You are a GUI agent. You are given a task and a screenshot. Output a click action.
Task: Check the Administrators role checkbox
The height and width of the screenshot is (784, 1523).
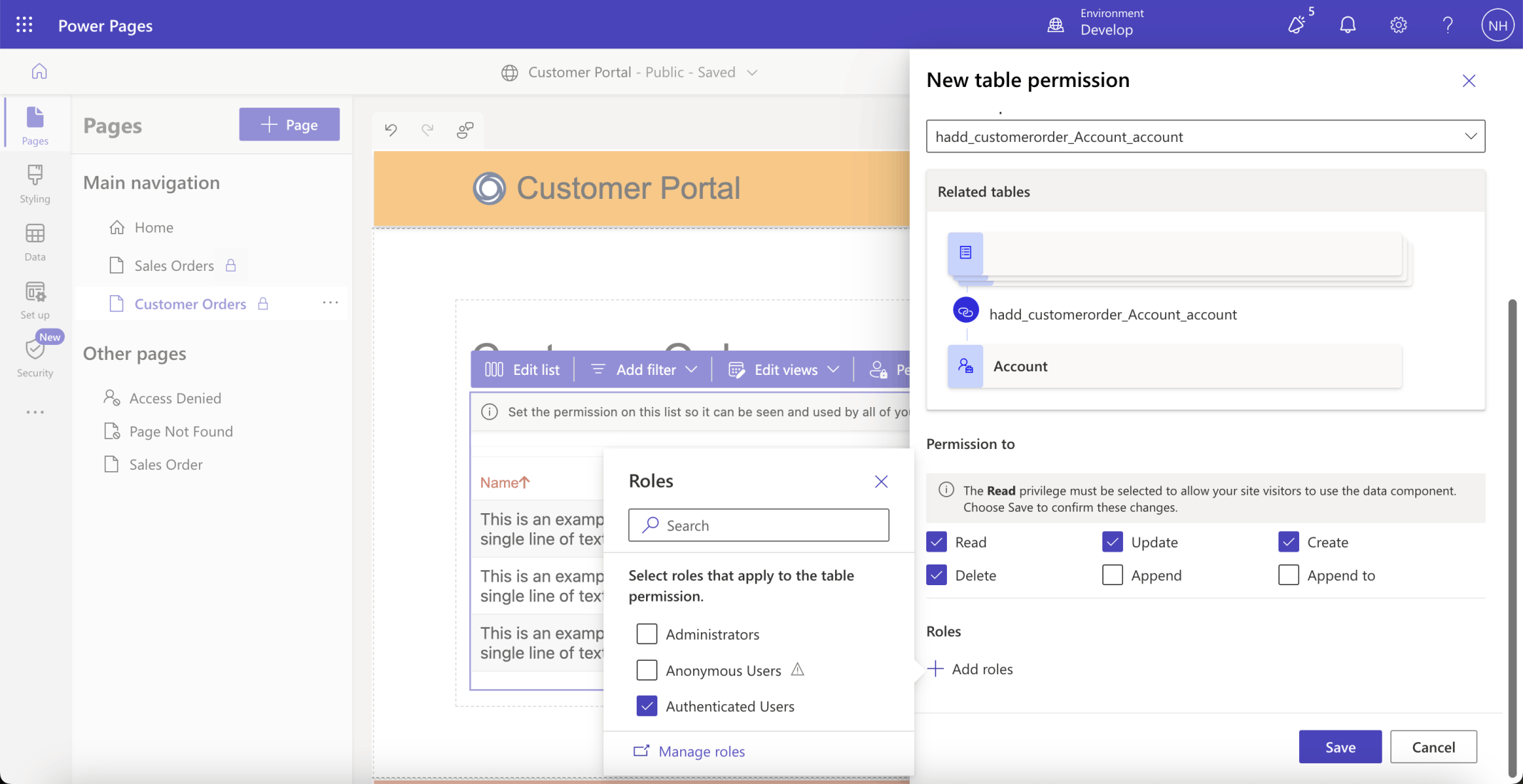pyautogui.click(x=647, y=634)
